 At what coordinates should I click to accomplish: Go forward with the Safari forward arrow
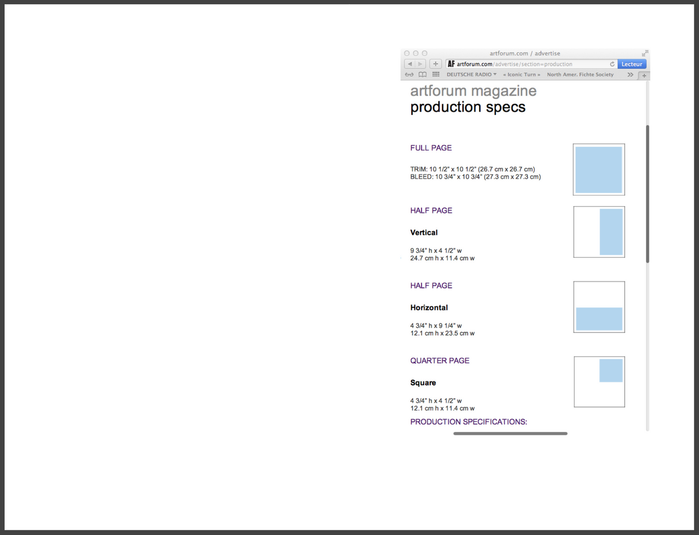420,64
